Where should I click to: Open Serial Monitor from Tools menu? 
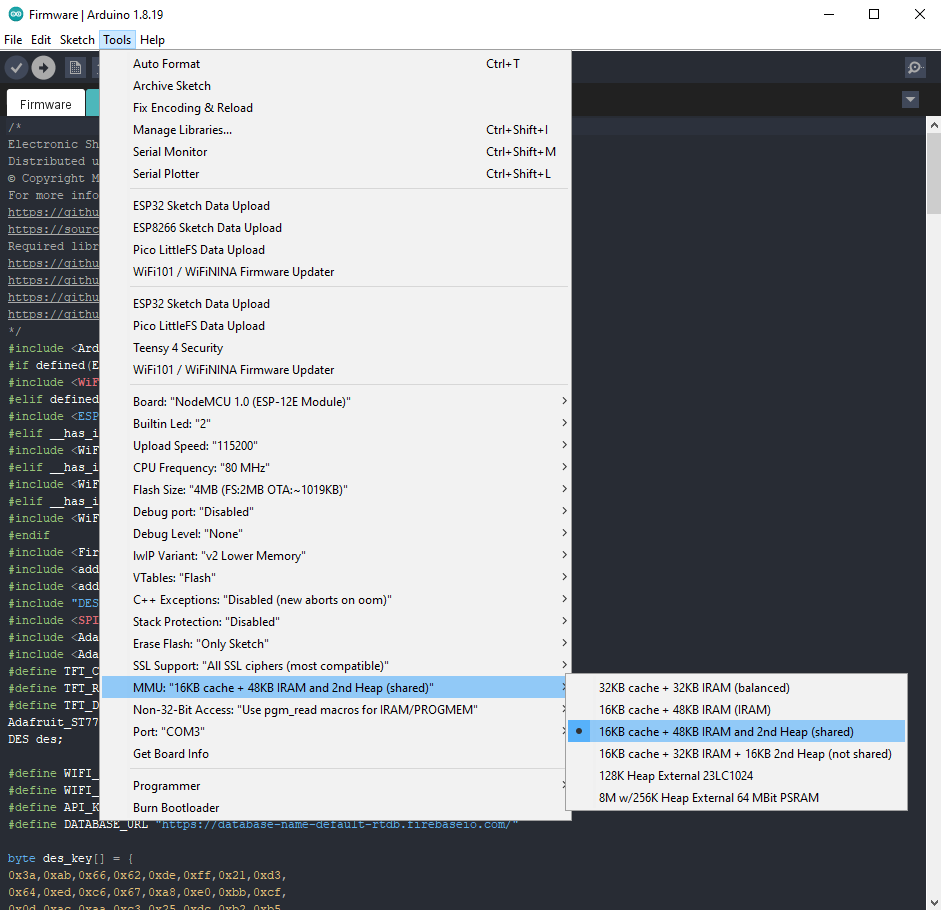335,151
